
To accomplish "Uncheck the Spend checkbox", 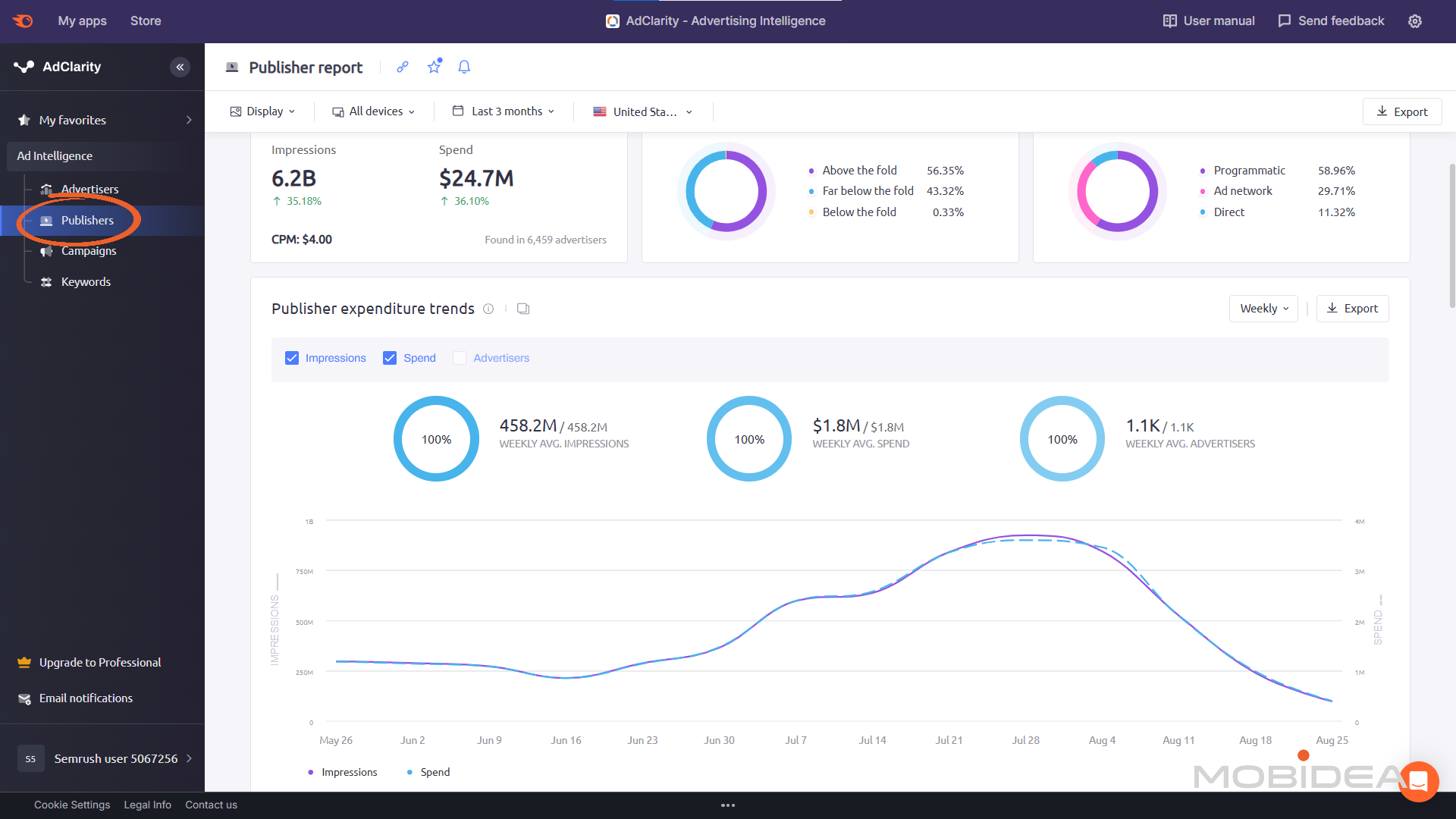I will 390,357.
